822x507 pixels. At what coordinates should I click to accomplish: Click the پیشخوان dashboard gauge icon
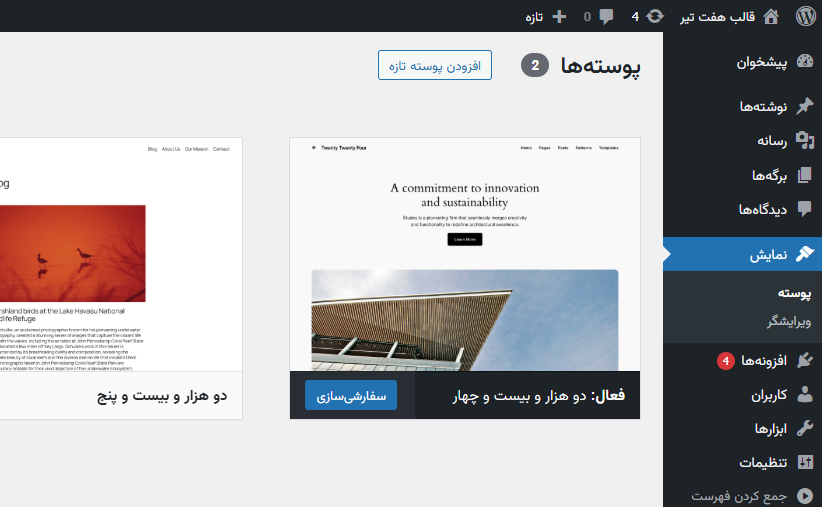point(805,62)
